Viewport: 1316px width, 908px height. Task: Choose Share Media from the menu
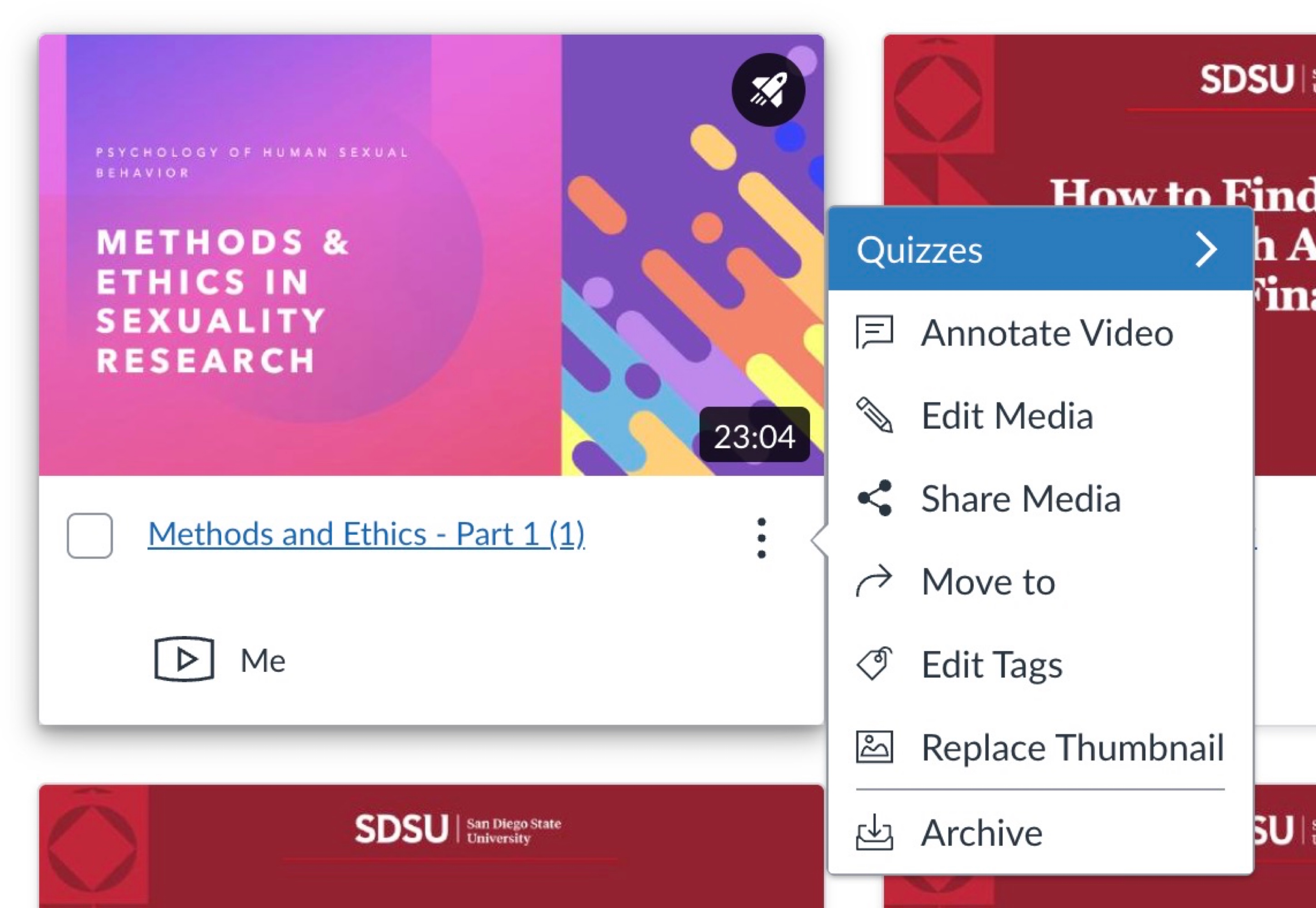click(1021, 498)
